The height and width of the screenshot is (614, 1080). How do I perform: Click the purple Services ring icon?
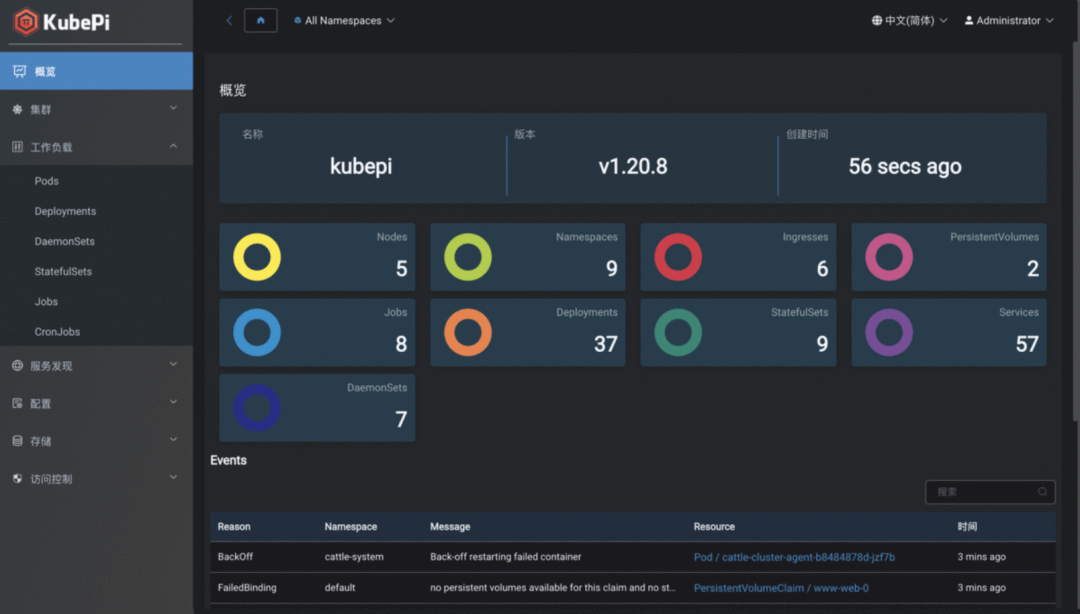(x=889, y=332)
